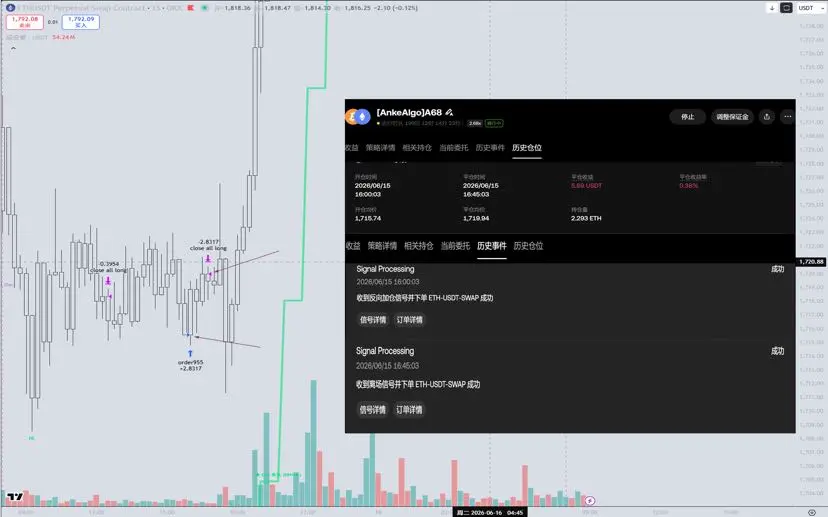
Task: Click 信号详情 under the 16:00:03 event
Action: [373, 319]
